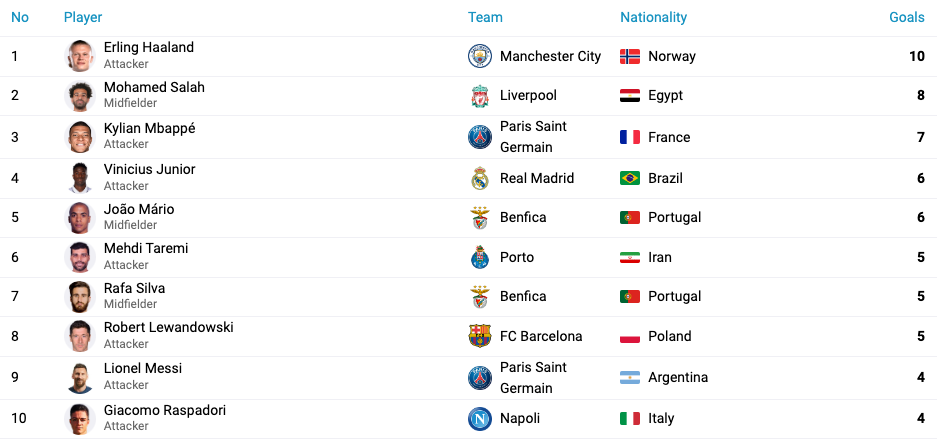Click the Liverpool club crest
941x446 pixels.
pyautogui.click(x=480, y=96)
